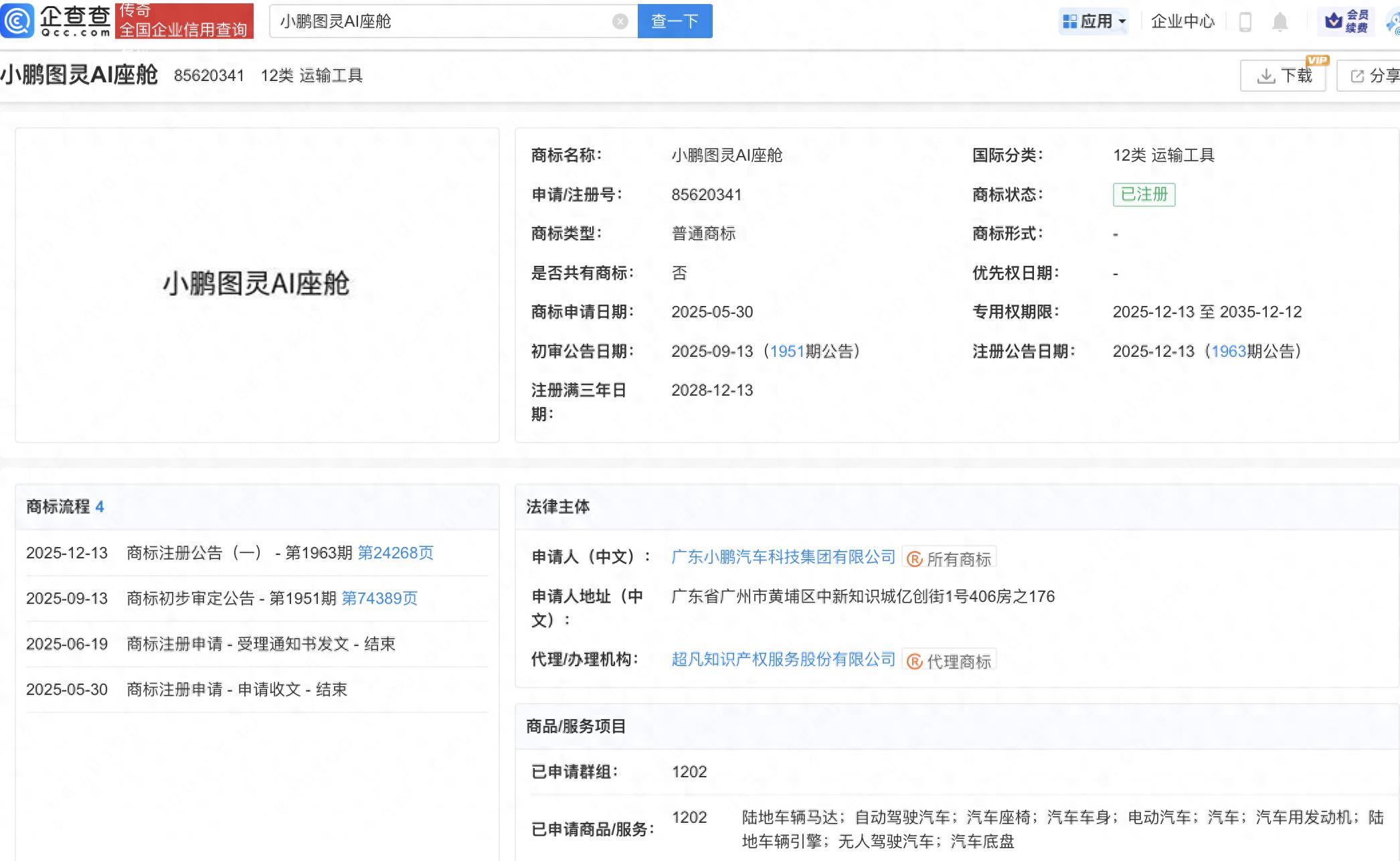Open agency 超凡知识产权服务股份有限公司 link
This screenshot has width=1400, height=861.
783,659
